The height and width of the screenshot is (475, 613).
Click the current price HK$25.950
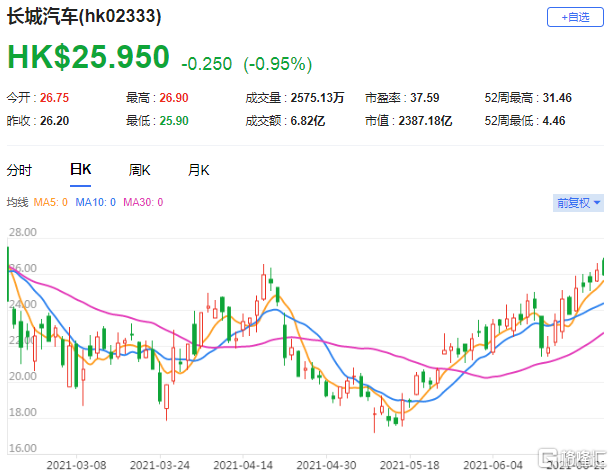pos(88,57)
